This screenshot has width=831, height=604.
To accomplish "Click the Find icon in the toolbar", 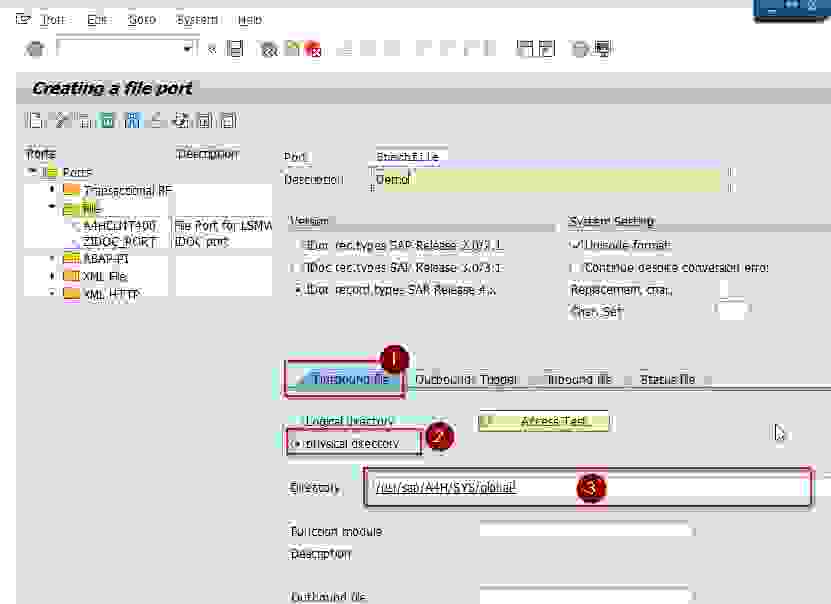I will (x=367, y=48).
